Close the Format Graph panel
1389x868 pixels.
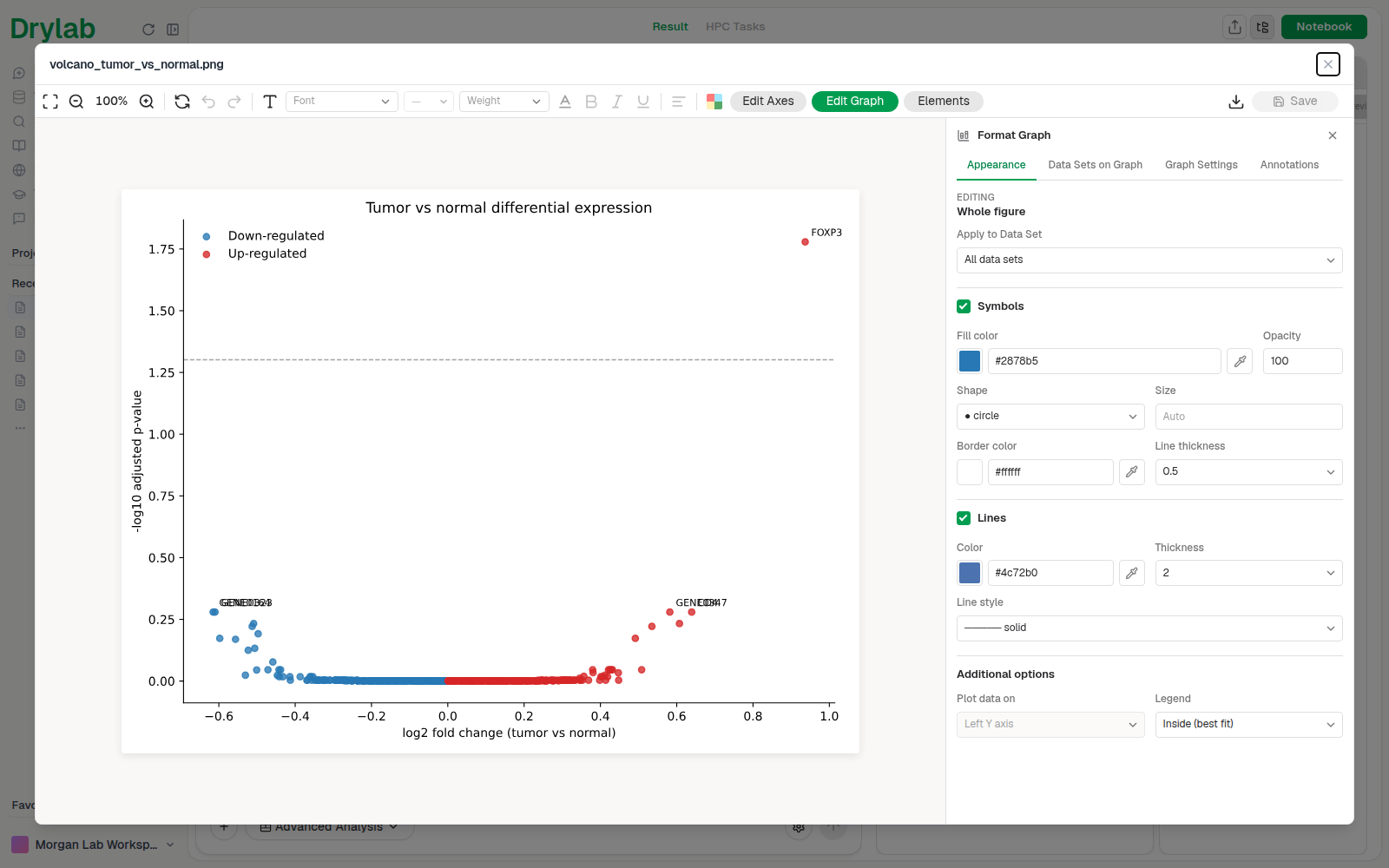coord(1333,135)
